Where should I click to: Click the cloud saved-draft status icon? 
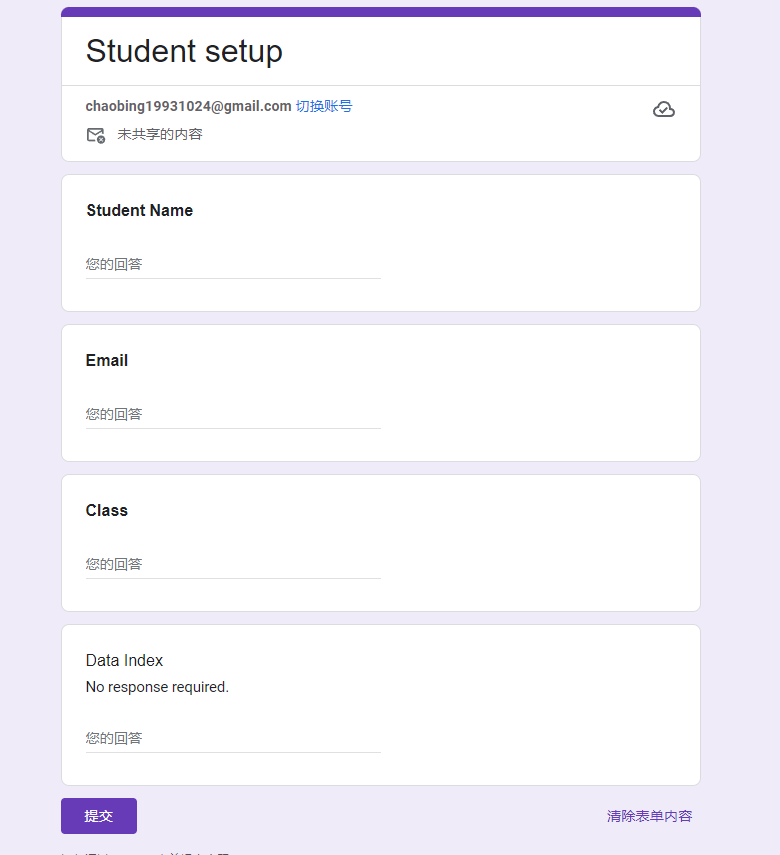click(664, 110)
